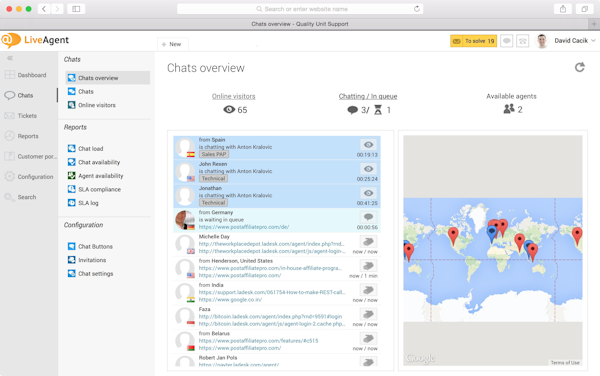Click Safari forward navigation arrow
Image resolution: width=600 pixels, height=376 pixels.
[x=57, y=9]
